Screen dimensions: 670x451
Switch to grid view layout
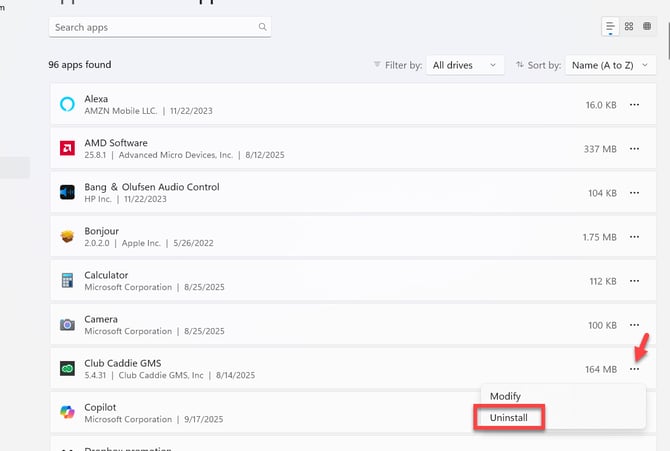pos(629,27)
